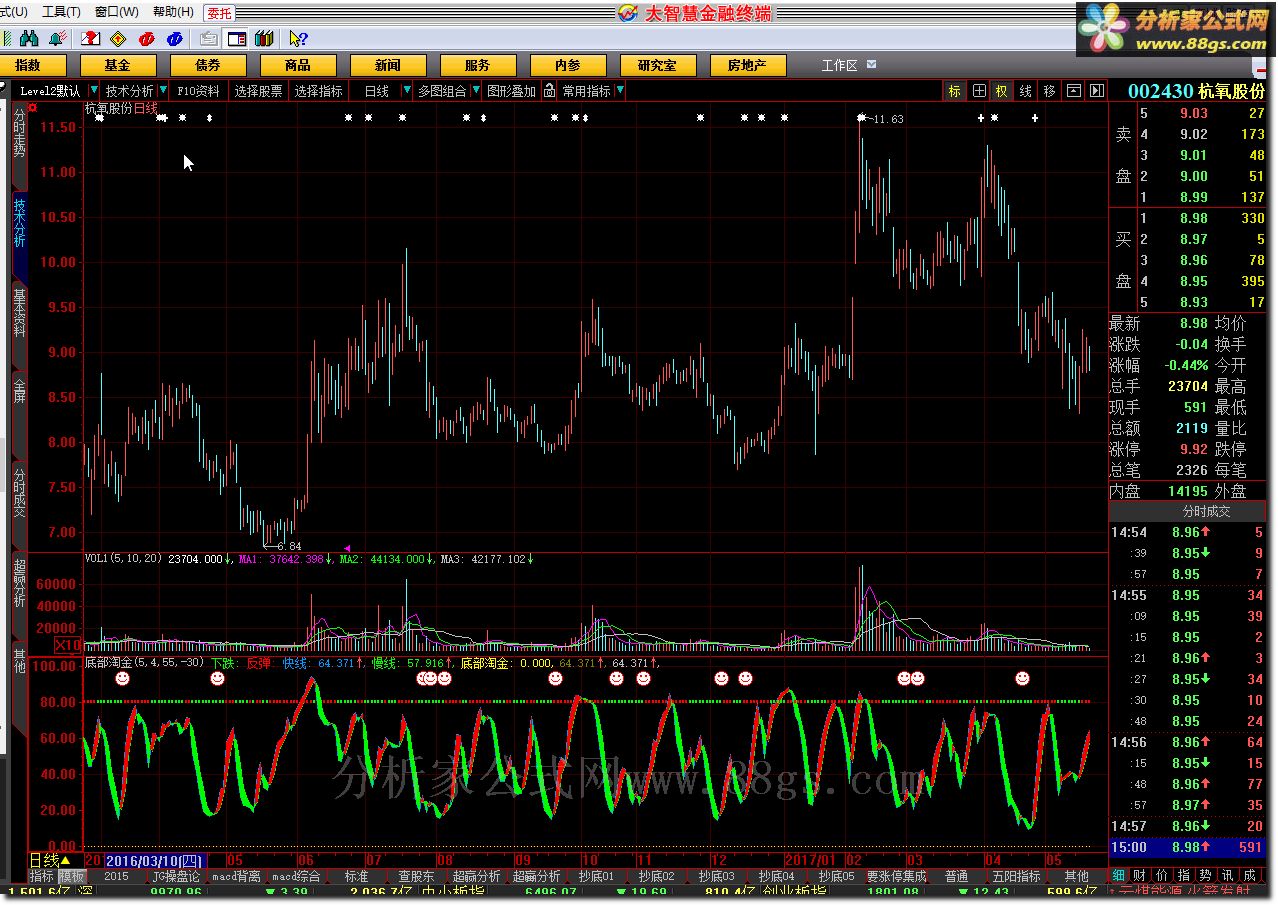Click the 002430 杭氧股份 stock title
Image resolution: width=1278 pixels, height=905 pixels.
(x=1197, y=91)
